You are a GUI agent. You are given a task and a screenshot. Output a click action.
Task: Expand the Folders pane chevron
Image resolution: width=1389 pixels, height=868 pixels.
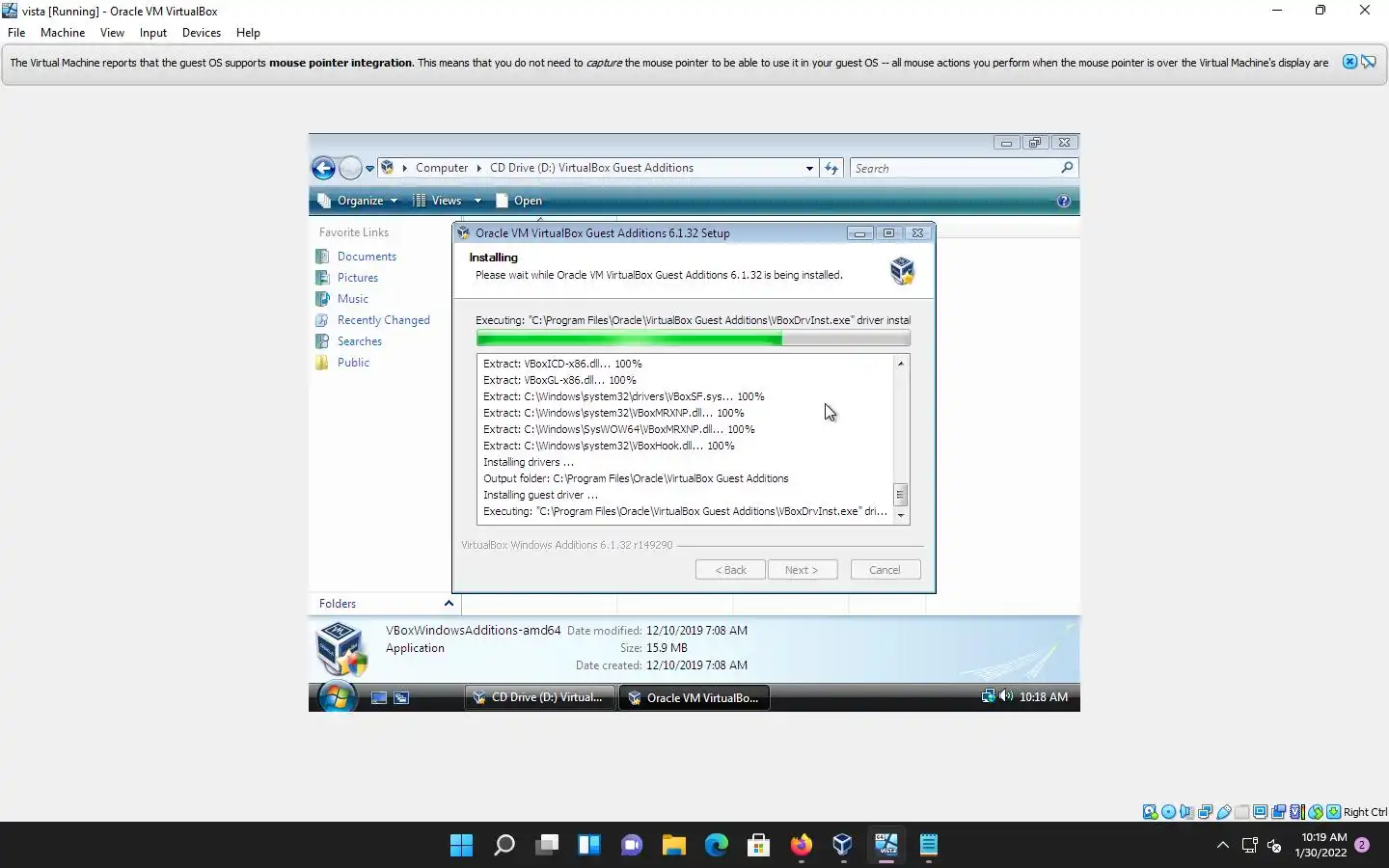(449, 604)
